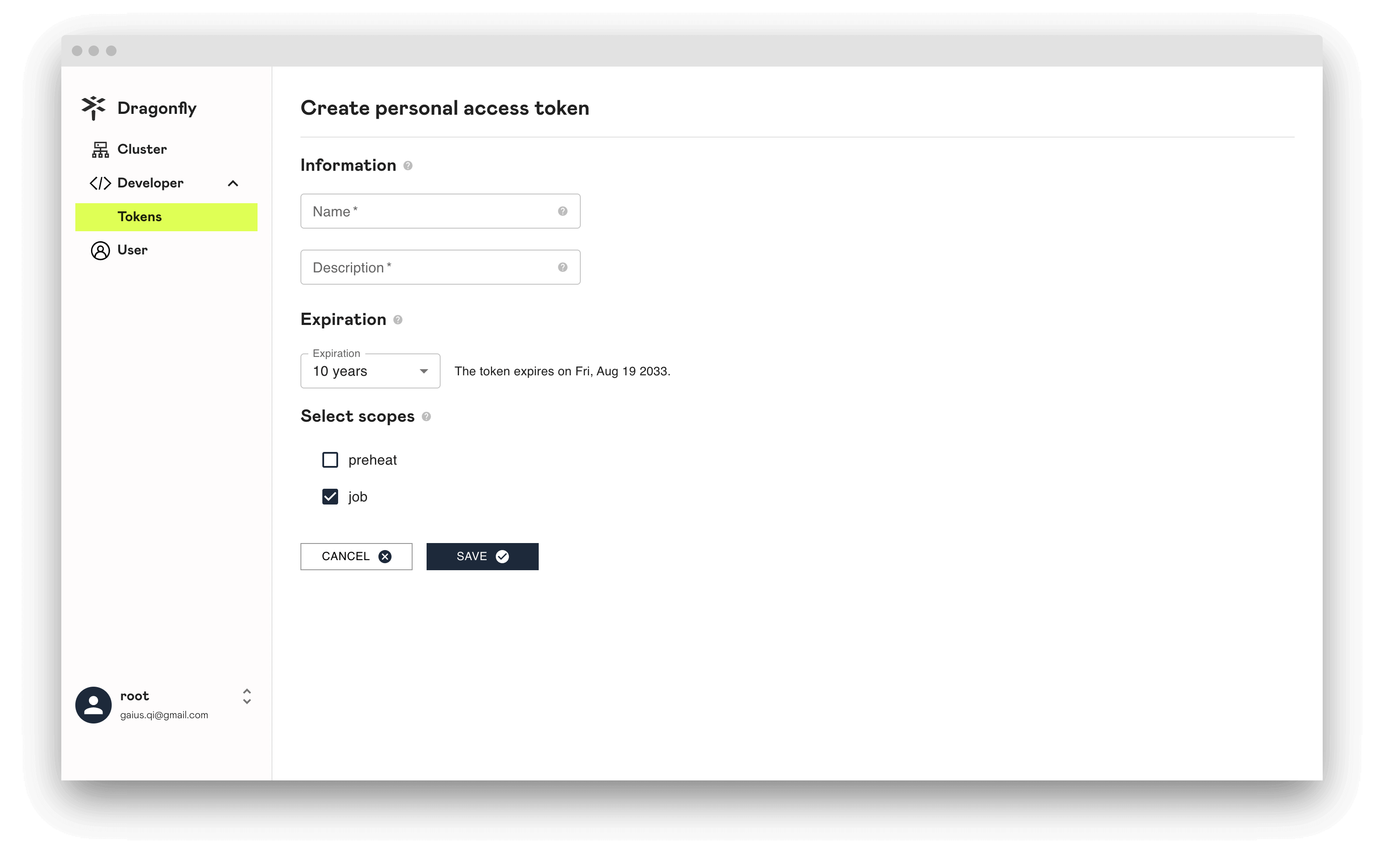This screenshot has height=868, width=1384.
Task: Click the SAVE button
Action: coord(482,556)
